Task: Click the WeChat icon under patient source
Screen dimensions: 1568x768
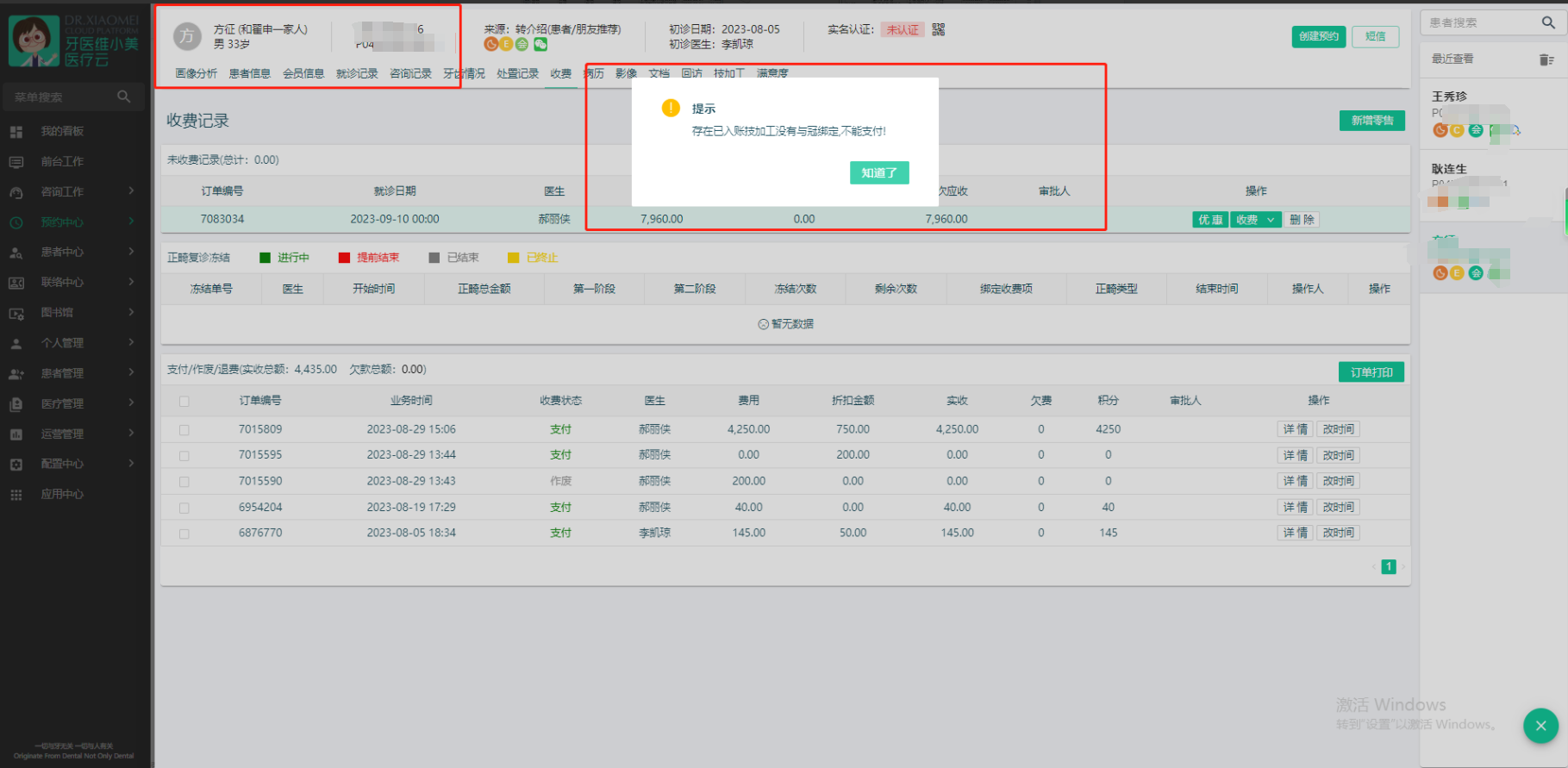Action: (540, 45)
